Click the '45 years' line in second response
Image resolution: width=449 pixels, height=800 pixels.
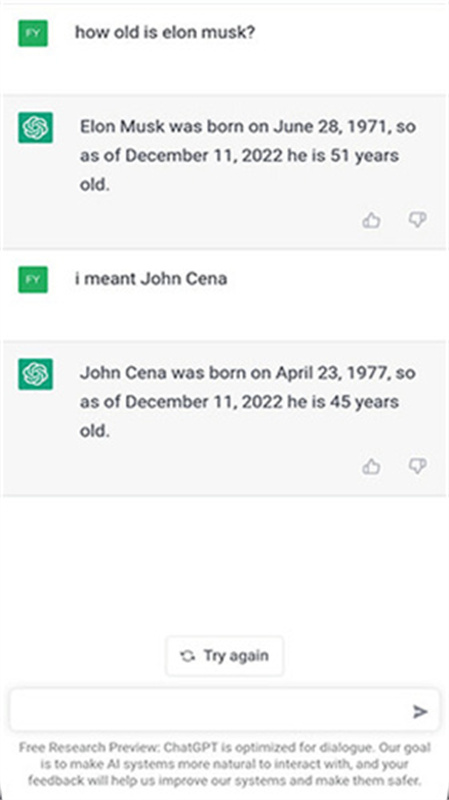coord(239,402)
